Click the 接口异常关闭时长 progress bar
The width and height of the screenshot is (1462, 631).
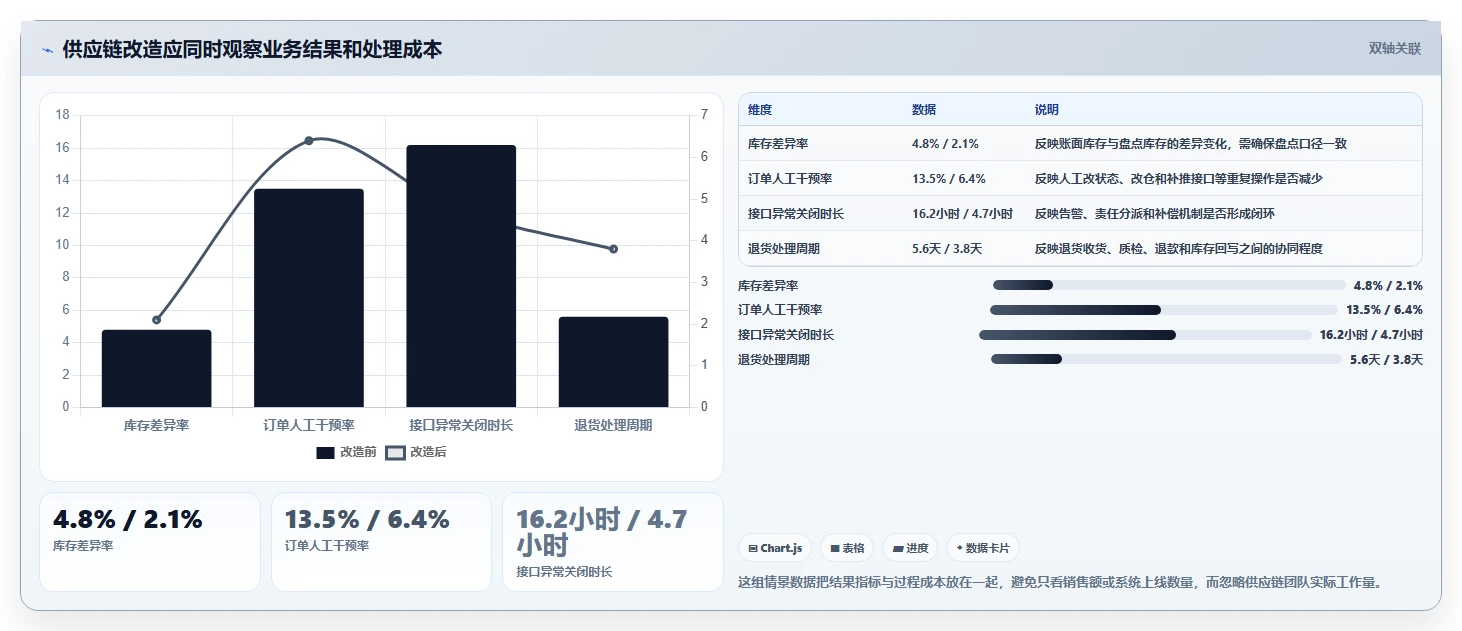[1145, 335]
